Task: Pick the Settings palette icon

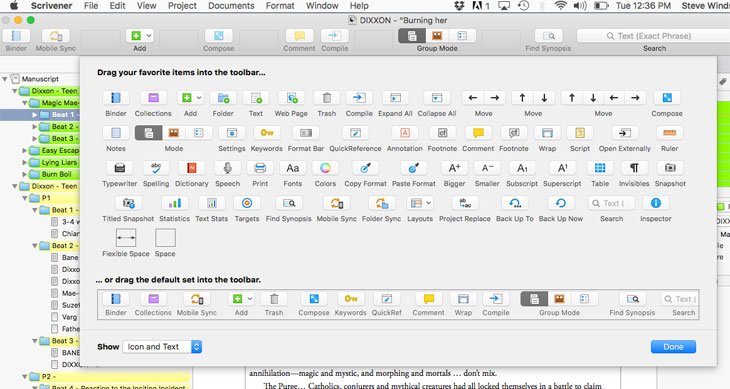Action: tap(231, 133)
